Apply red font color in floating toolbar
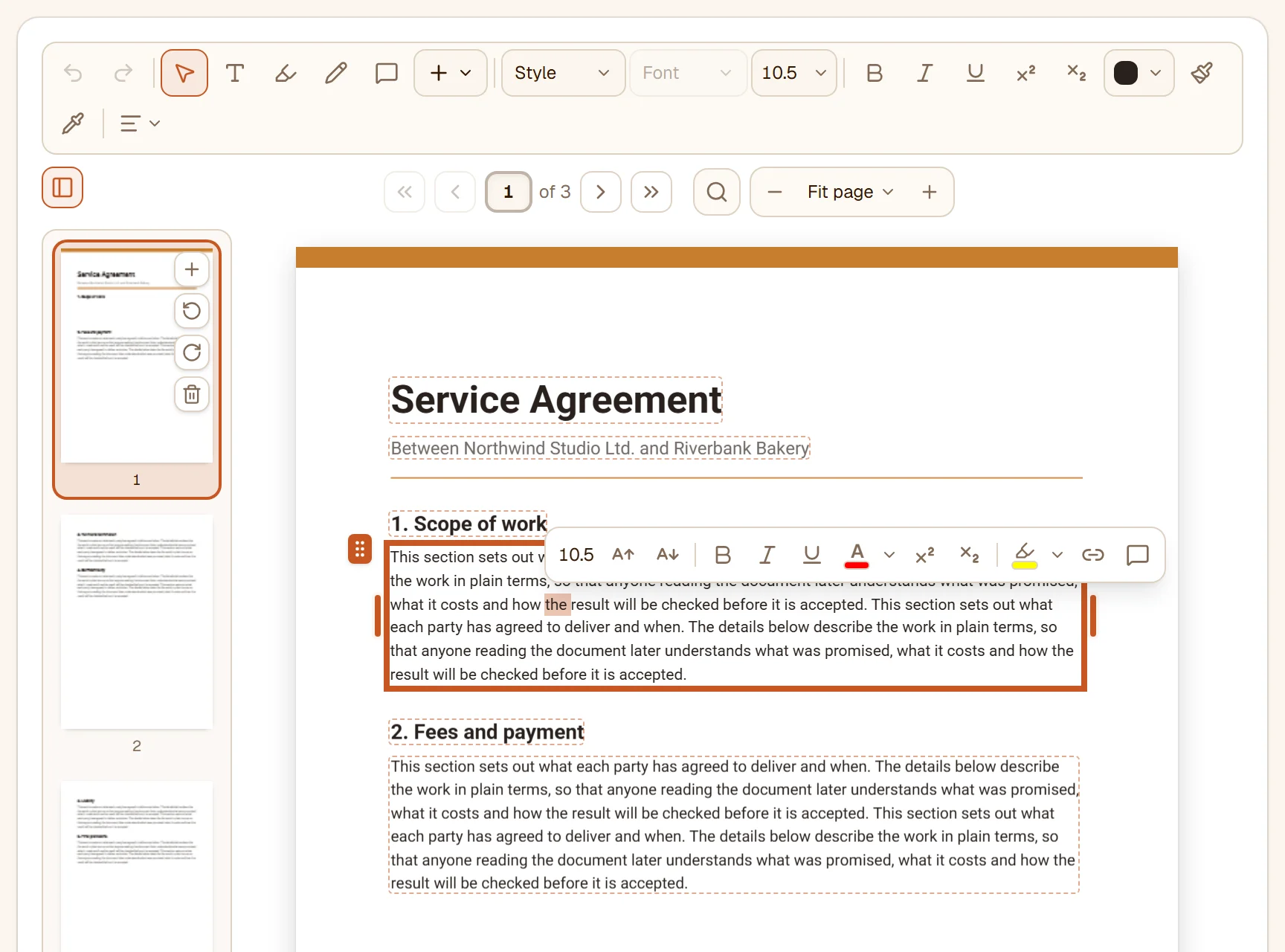1285x952 pixels. click(x=857, y=555)
